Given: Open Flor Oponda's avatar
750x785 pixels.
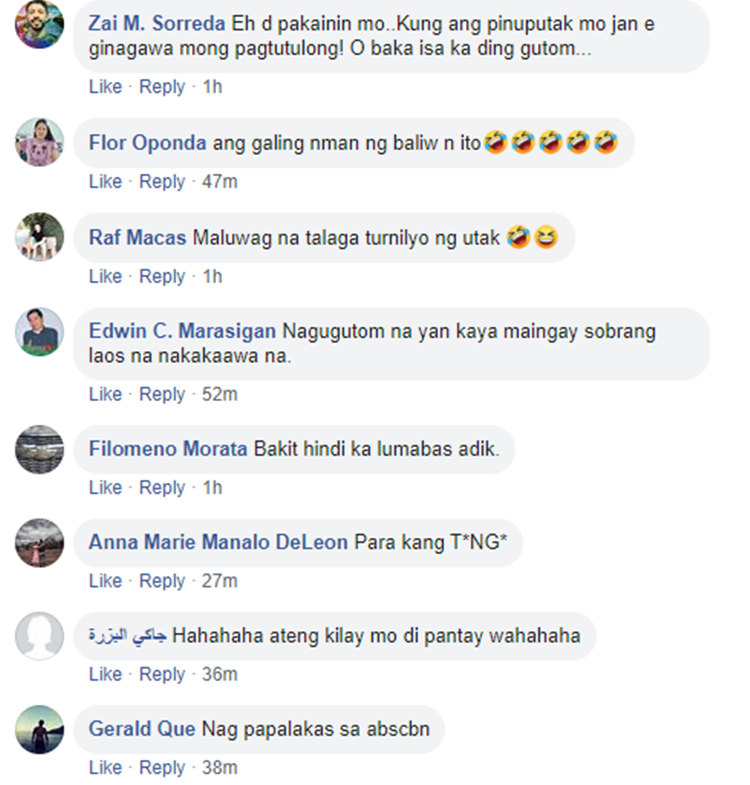Looking at the screenshot, I should point(40,142).
